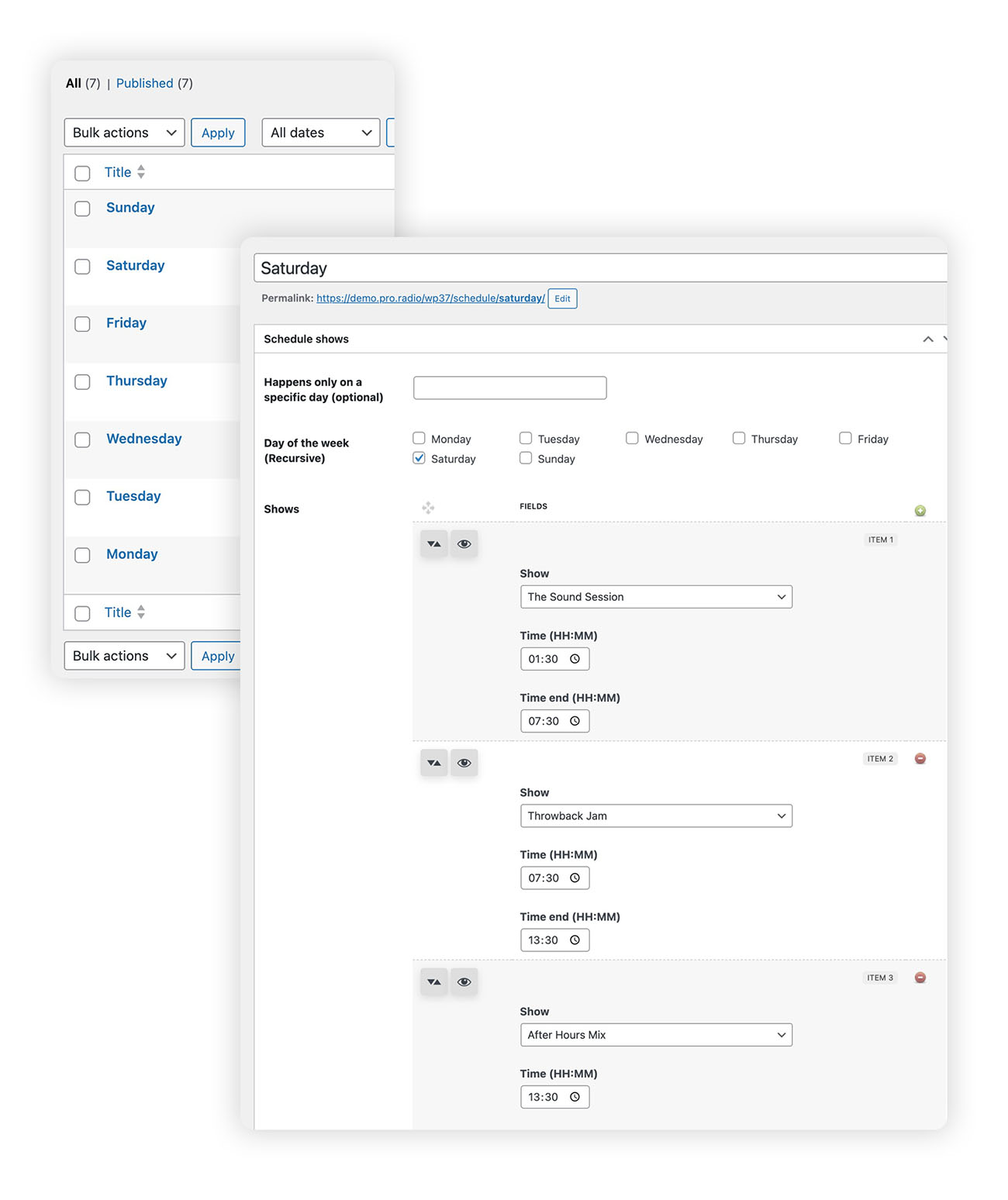The width and height of the screenshot is (1008, 1200).
Task: Collapse the Schedule shows panel
Action: point(927,340)
